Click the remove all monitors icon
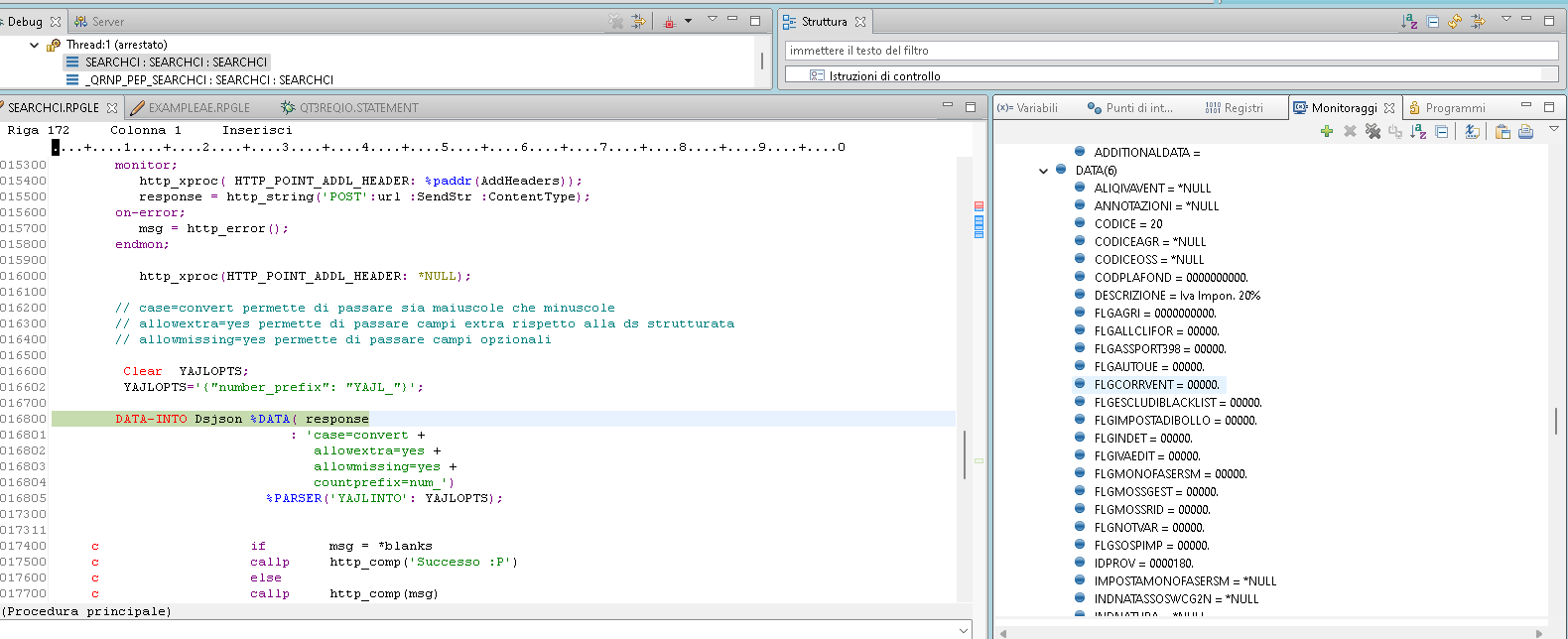The width and height of the screenshot is (1568, 639). point(1372,131)
